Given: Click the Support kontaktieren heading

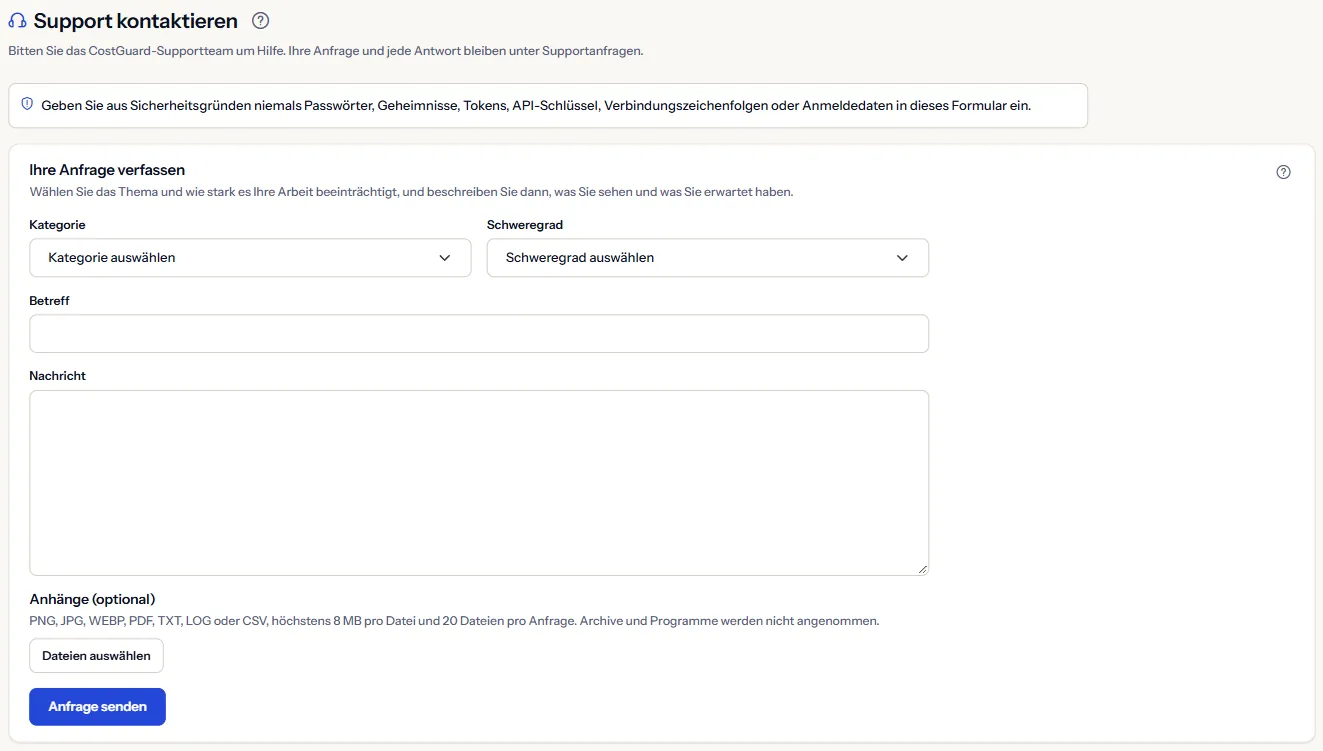Looking at the screenshot, I should point(136,21).
